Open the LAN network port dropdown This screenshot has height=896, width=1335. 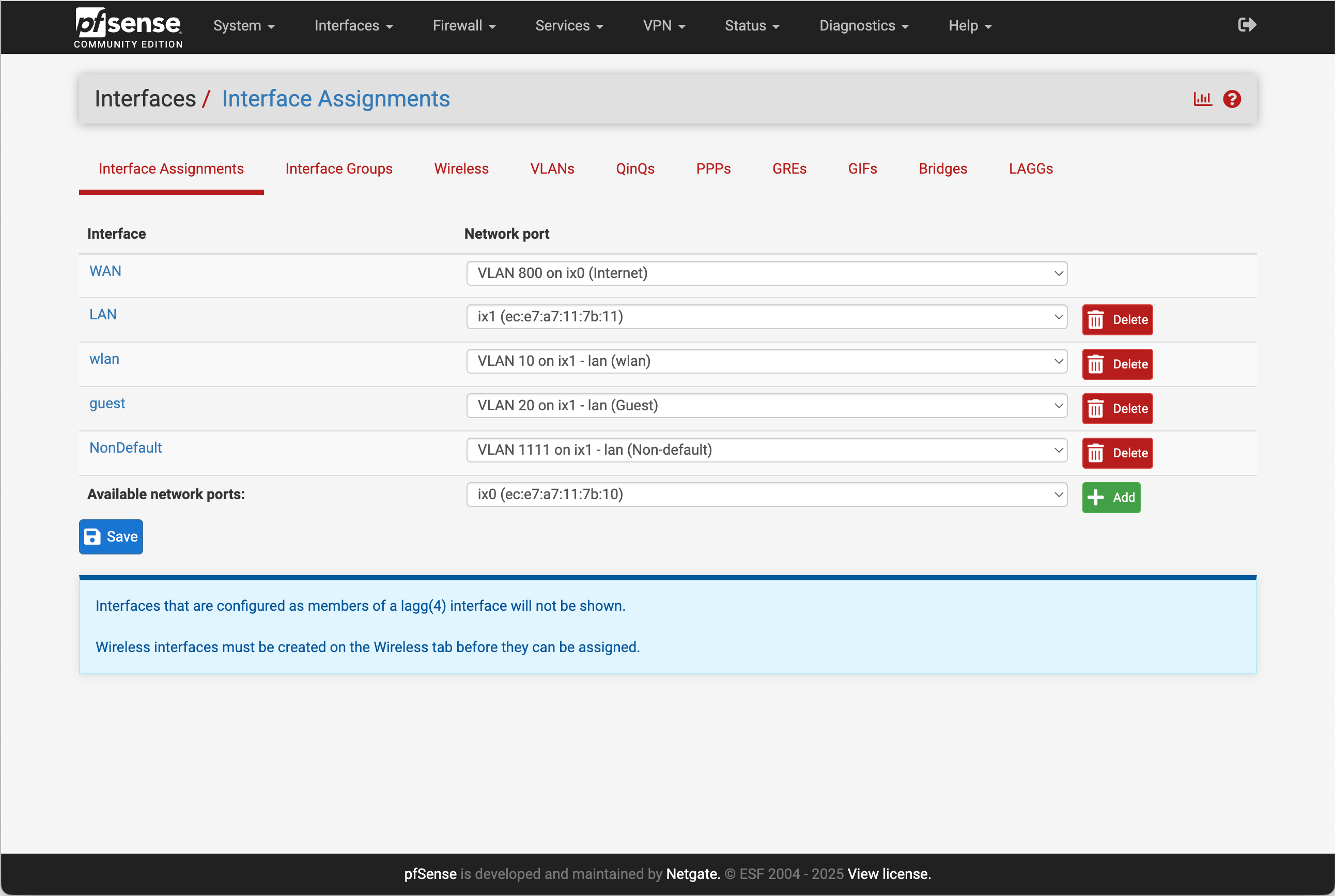coord(766,317)
